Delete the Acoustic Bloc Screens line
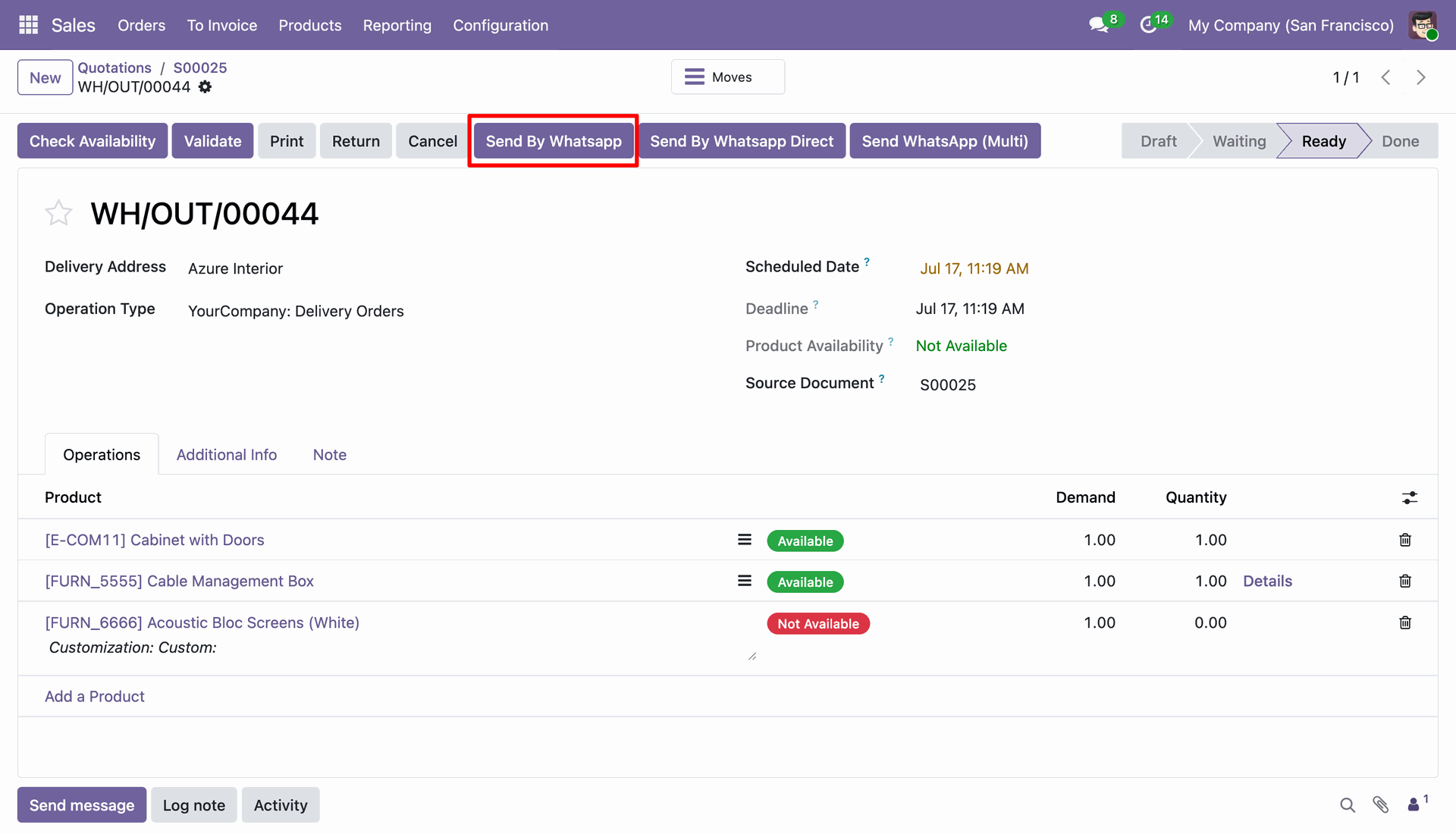1456x834 pixels. [x=1405, y=622]
